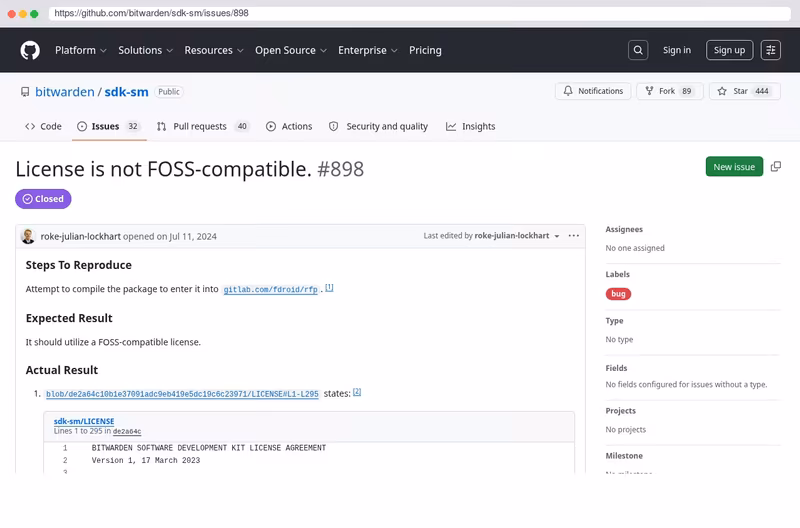Click the Pull requests tab icon
Image resolution: width=800 pixels, height=528 pixels.
coord(161,127)
